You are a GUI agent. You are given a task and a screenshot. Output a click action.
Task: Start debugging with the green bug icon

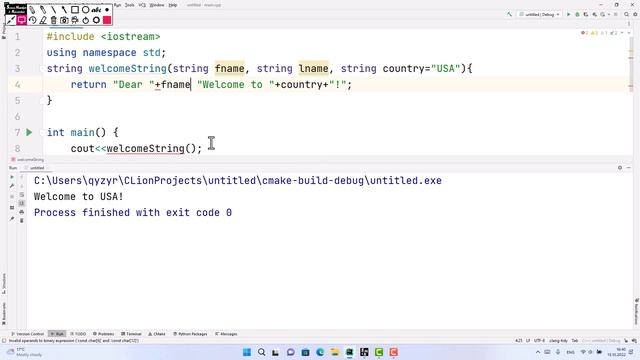[577, 14]
